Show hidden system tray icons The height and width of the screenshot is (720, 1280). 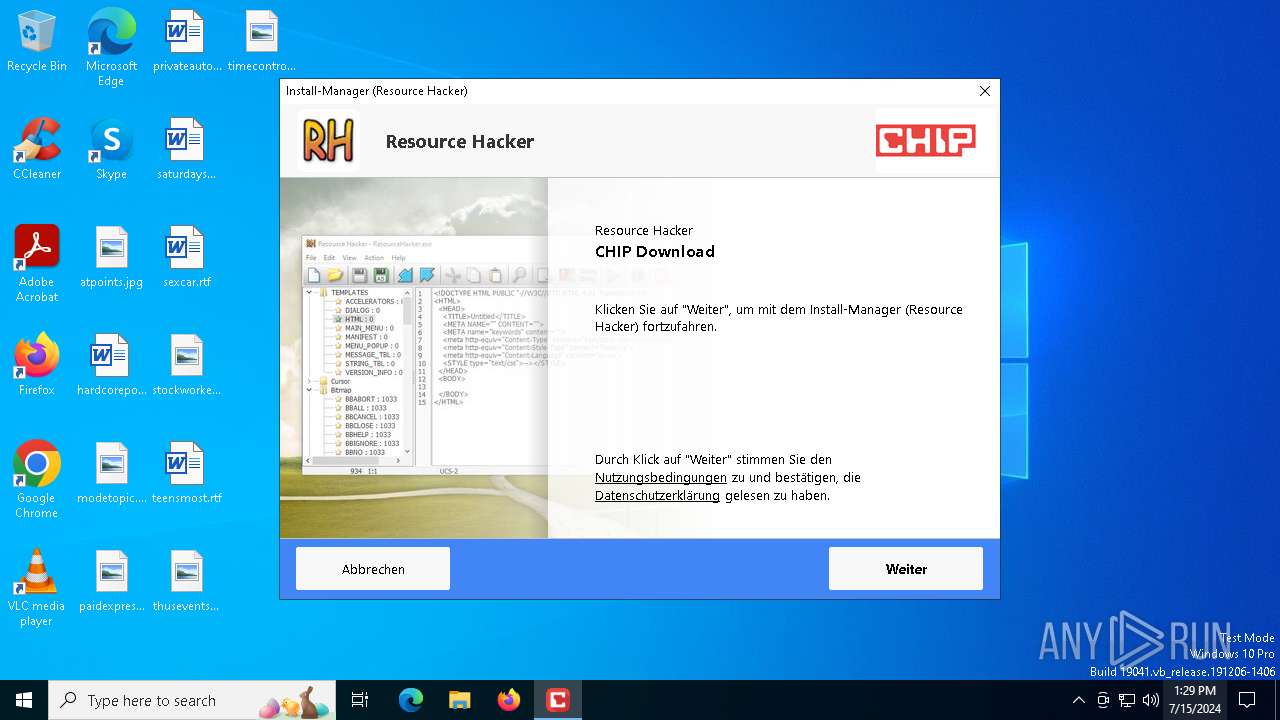(x=1078, y=700)
